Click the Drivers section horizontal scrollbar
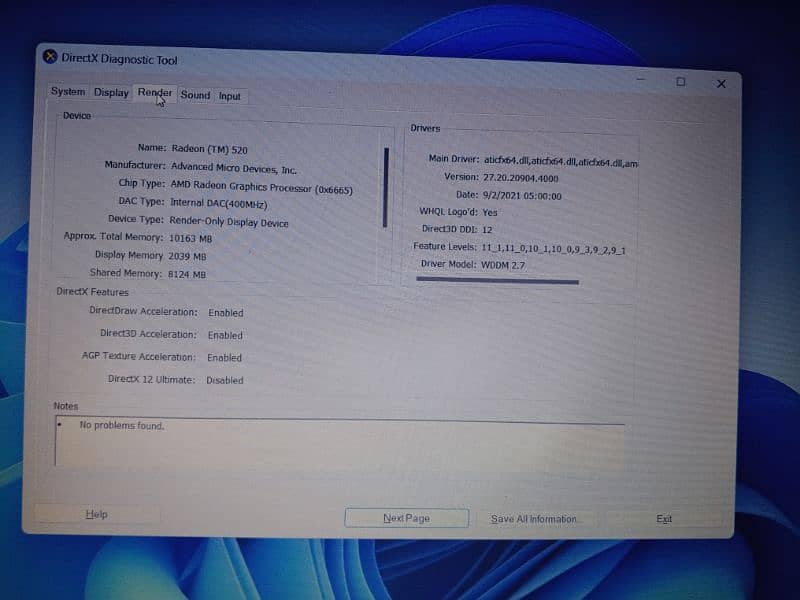Screen dimensions: 800x600 pos(497,282)
